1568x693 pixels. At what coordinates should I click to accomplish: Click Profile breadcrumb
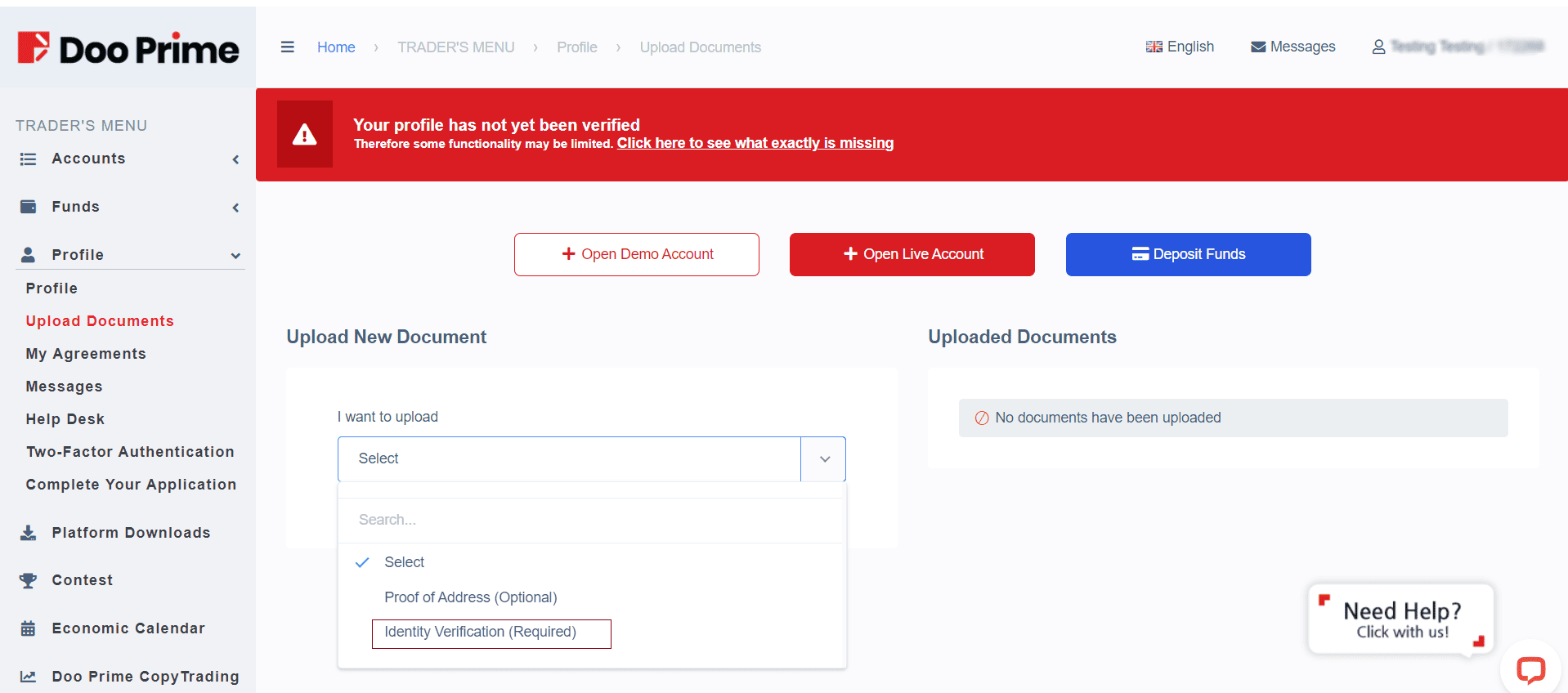[577, 47]
